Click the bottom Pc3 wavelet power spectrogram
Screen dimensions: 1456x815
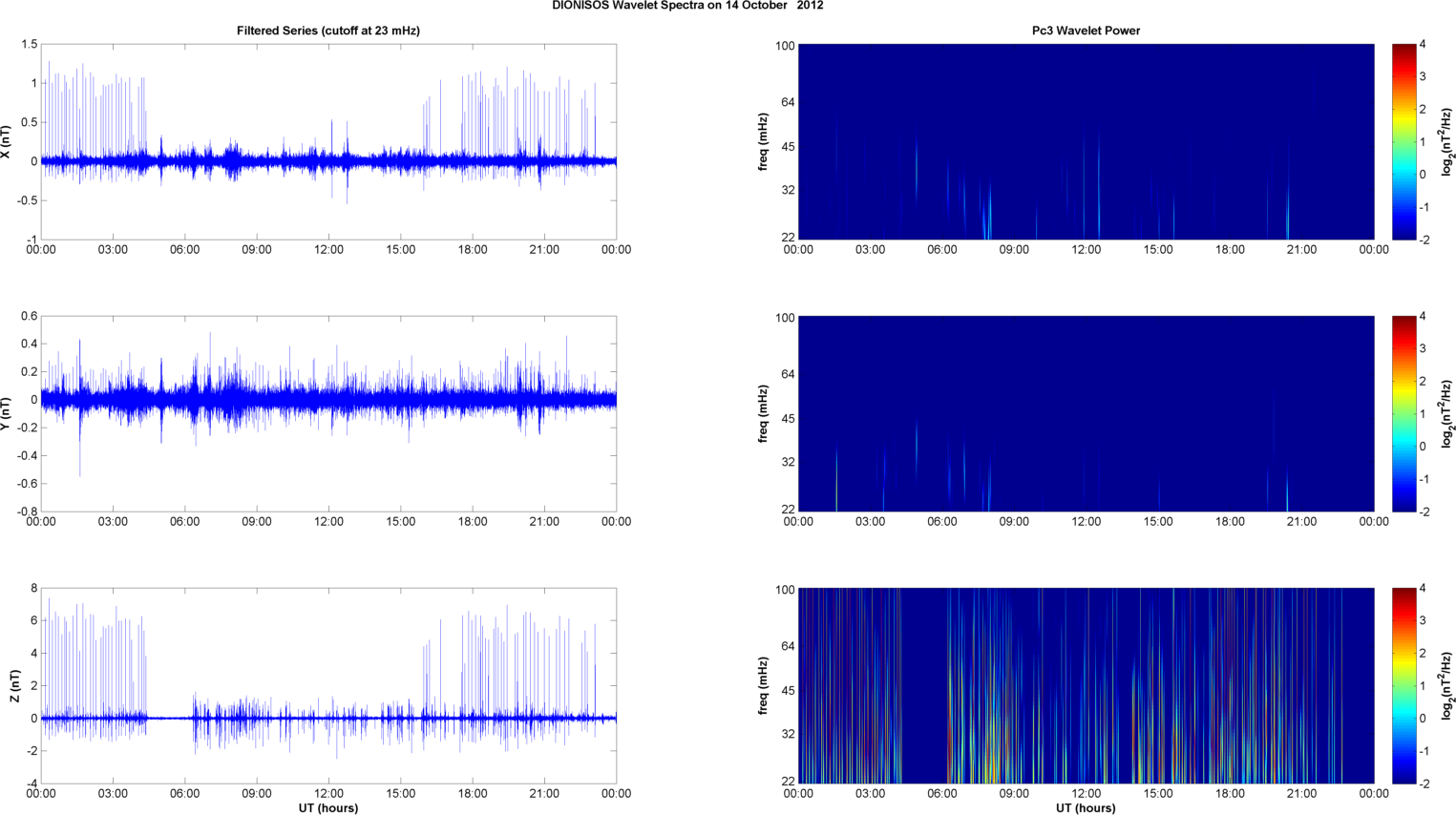coord(1086,686)
